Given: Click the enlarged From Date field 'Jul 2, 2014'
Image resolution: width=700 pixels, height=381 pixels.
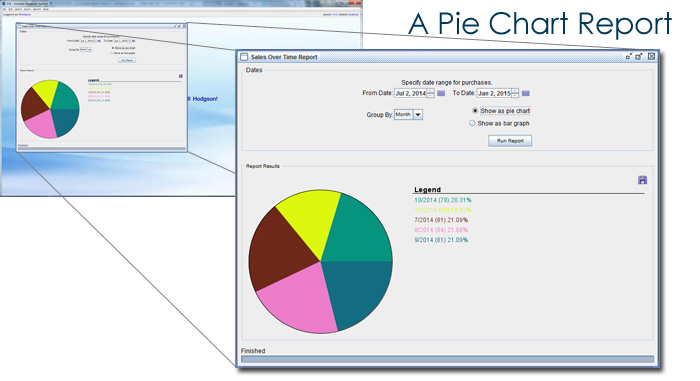Looking at the screenshot, I should pos(410,93).
